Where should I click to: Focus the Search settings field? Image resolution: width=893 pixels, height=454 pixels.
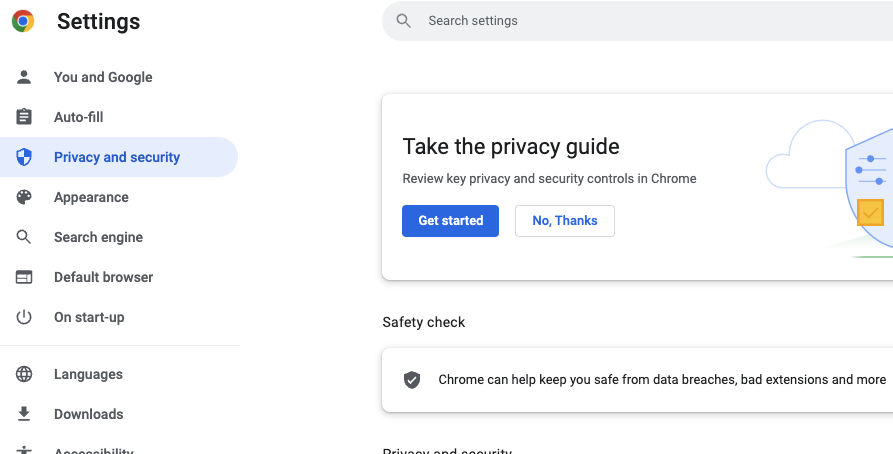pos(637,21)
